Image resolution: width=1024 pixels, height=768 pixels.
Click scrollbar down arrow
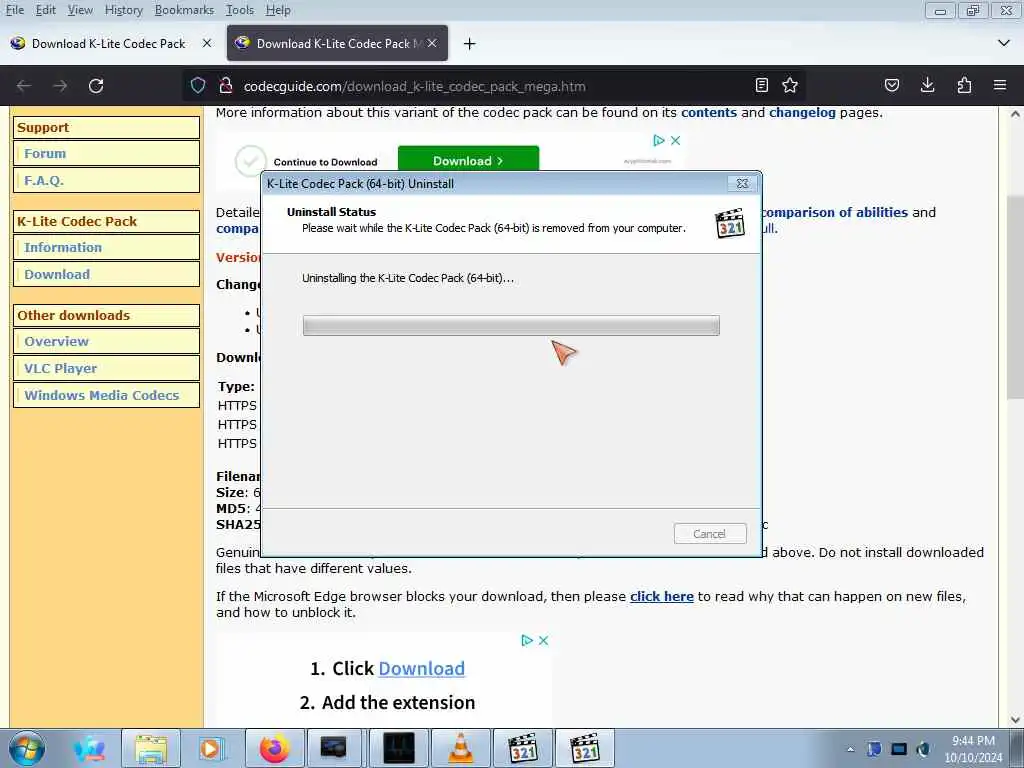click(x=1015, y=720)
